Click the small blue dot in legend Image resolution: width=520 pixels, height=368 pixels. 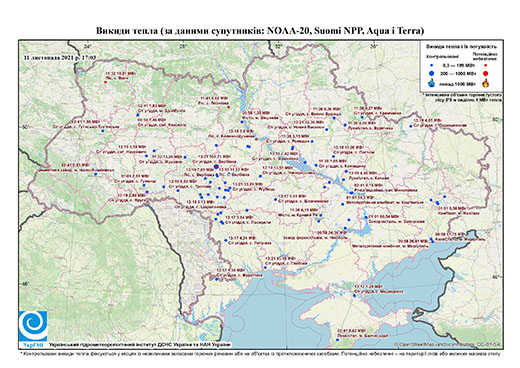click(x=432, y=65)
